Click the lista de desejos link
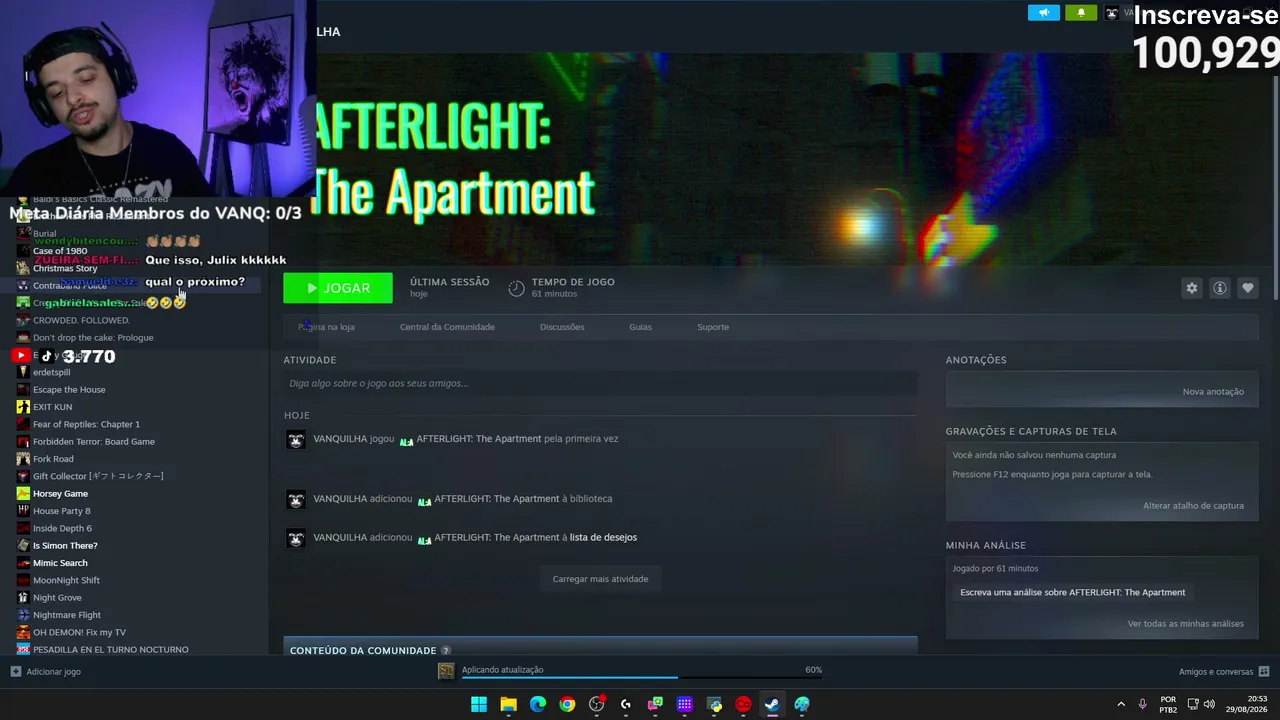 pos(603,537)
